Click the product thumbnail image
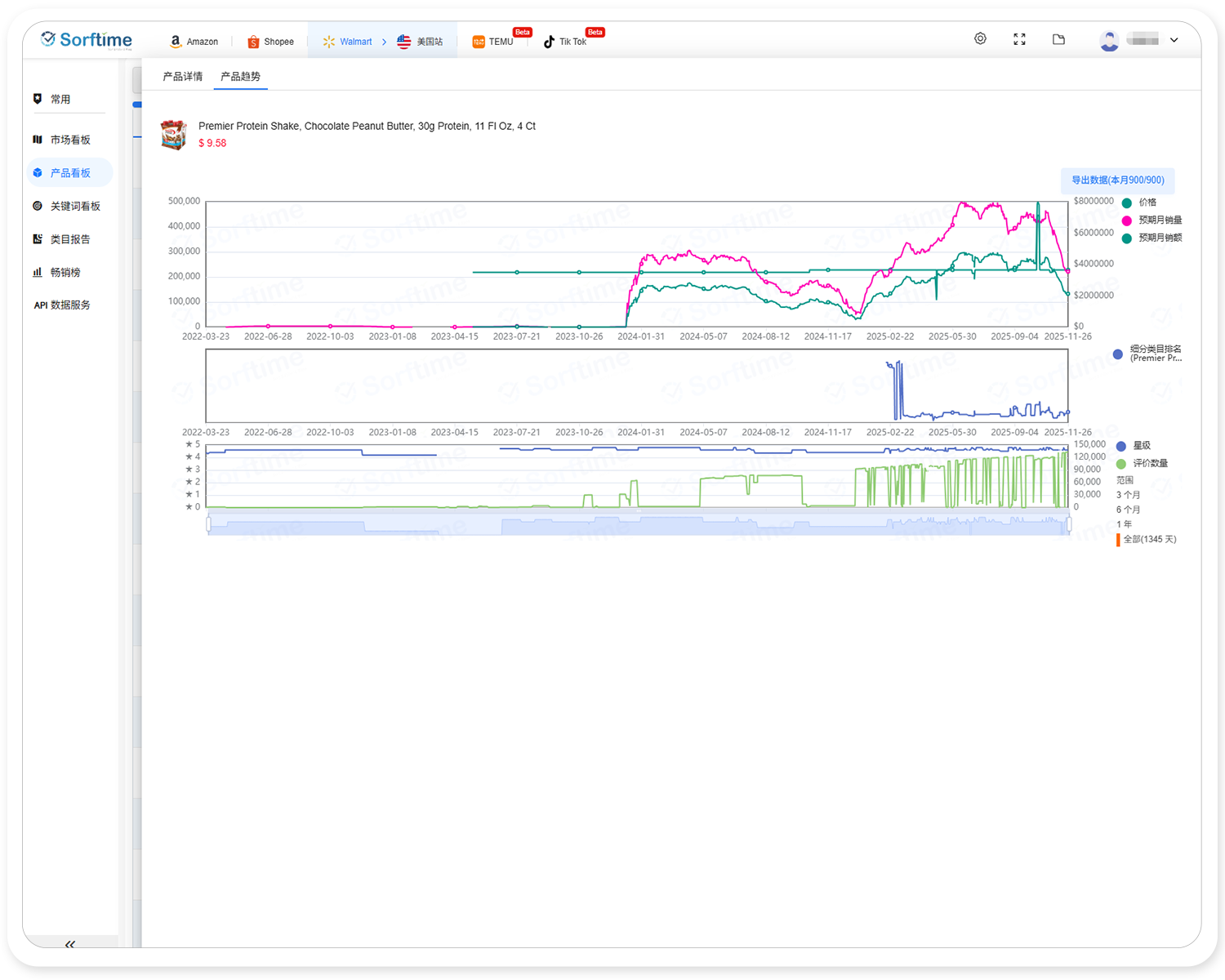 pos(173,135)
